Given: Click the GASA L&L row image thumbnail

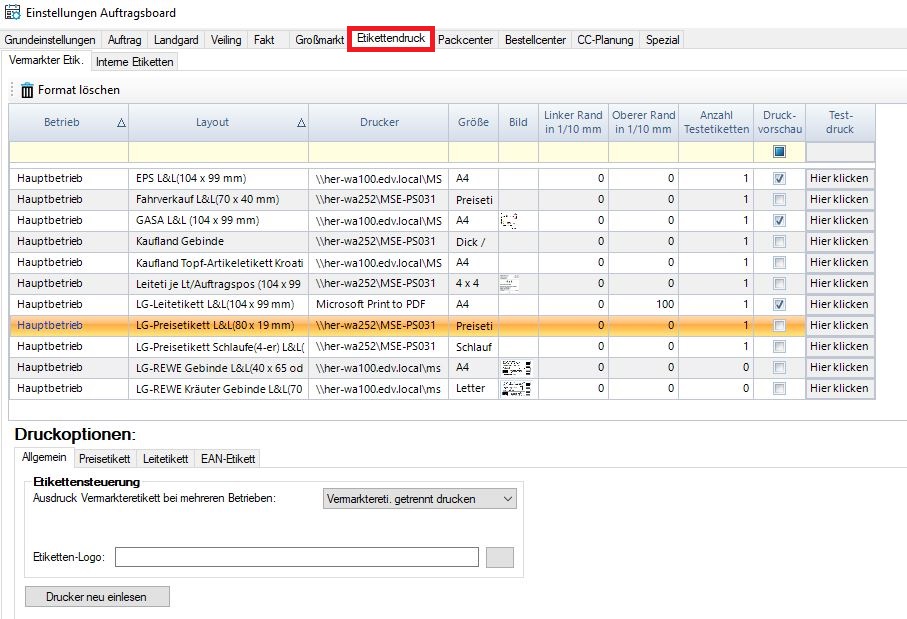Looking at the screenshot, I should [x=510, y=220].
